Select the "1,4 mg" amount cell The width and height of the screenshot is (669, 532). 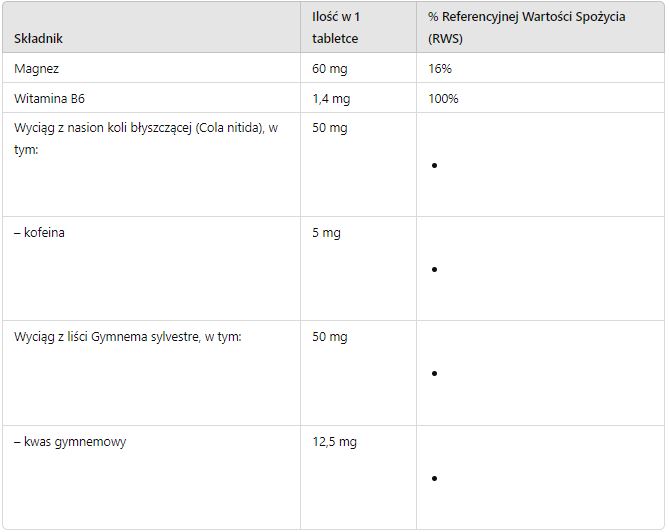[x=331, y=99]
